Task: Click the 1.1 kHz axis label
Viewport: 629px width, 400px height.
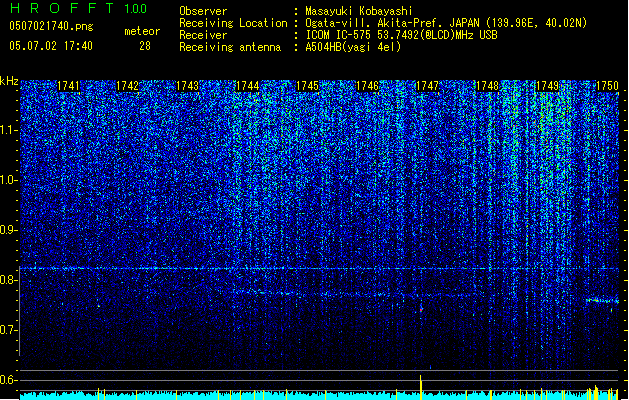Action: (9, 130)
